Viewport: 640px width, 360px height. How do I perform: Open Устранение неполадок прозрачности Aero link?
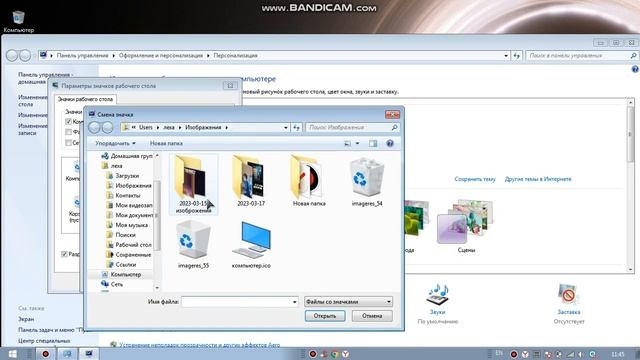(x=200, y=345)
